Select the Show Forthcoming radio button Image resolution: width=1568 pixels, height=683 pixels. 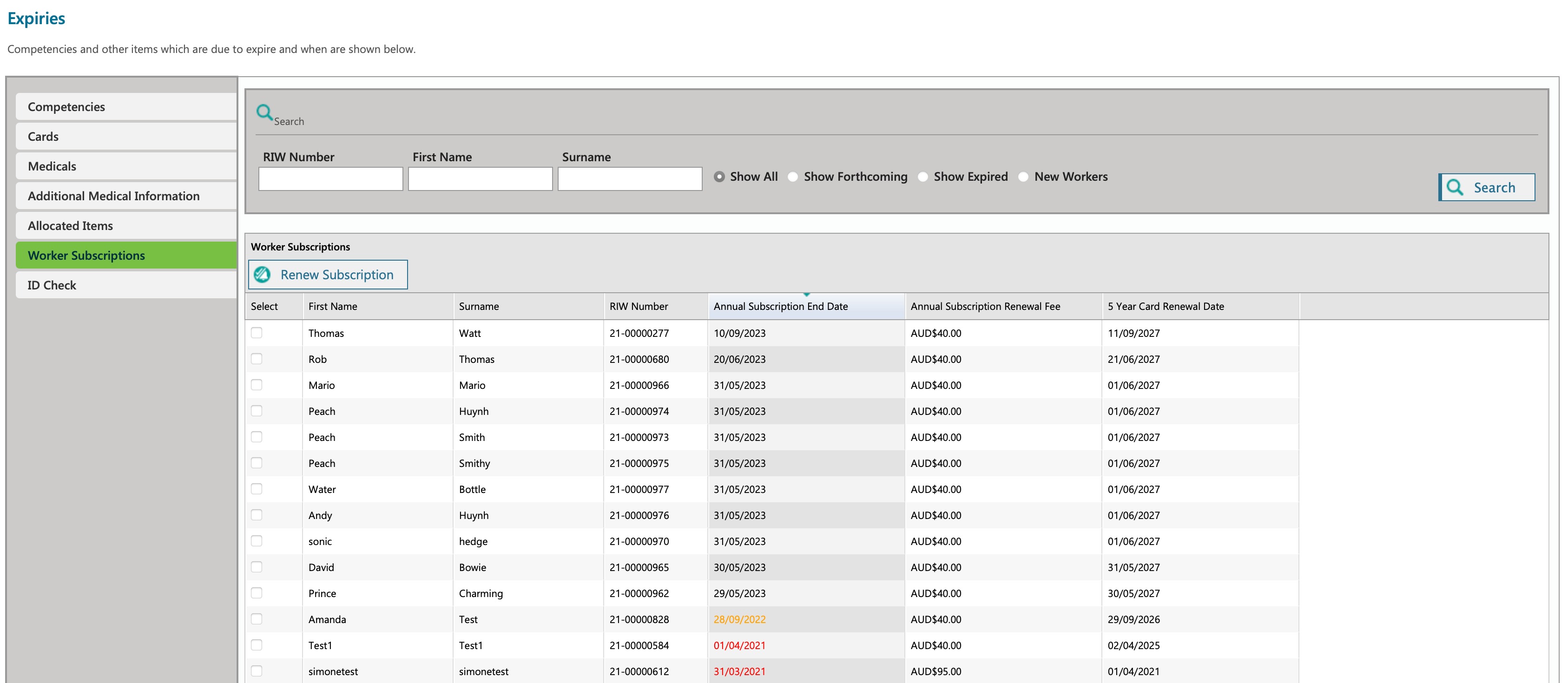coord(793,177)
